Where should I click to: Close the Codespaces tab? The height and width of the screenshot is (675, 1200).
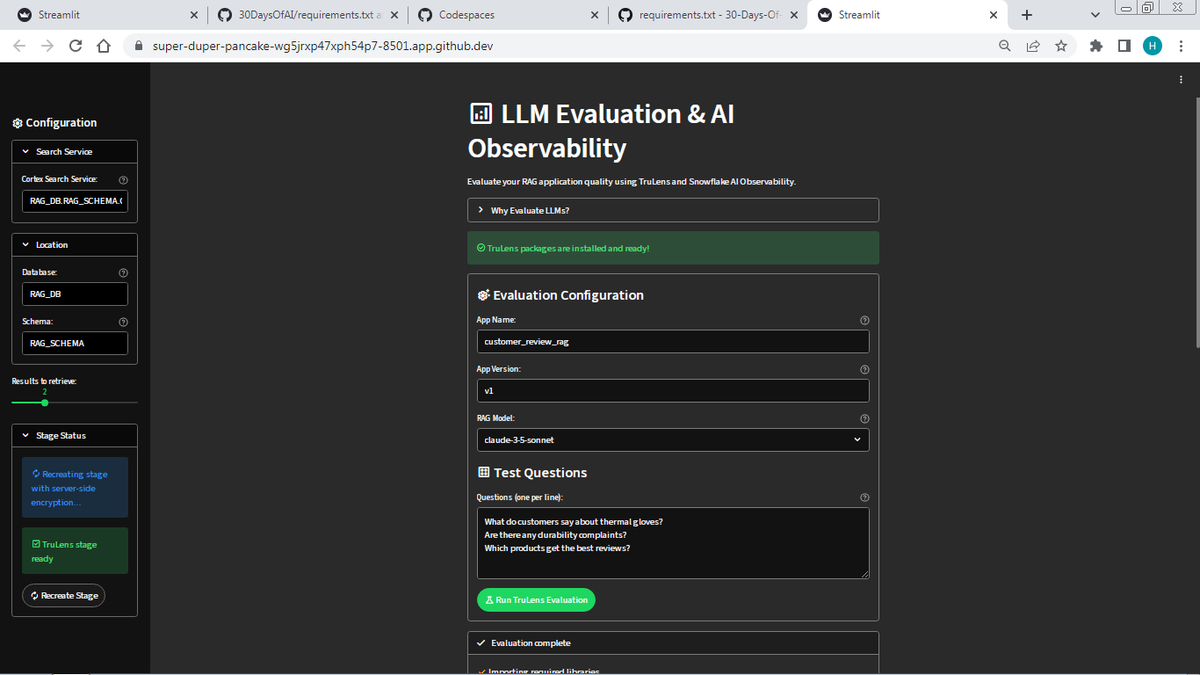tap(595, 15)
